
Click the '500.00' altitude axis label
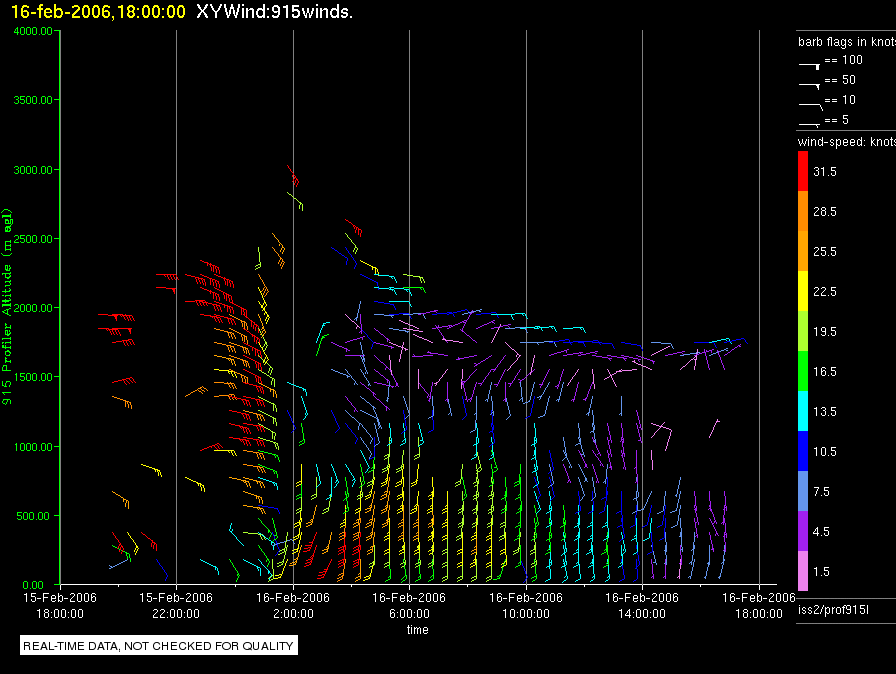[33, 516]
